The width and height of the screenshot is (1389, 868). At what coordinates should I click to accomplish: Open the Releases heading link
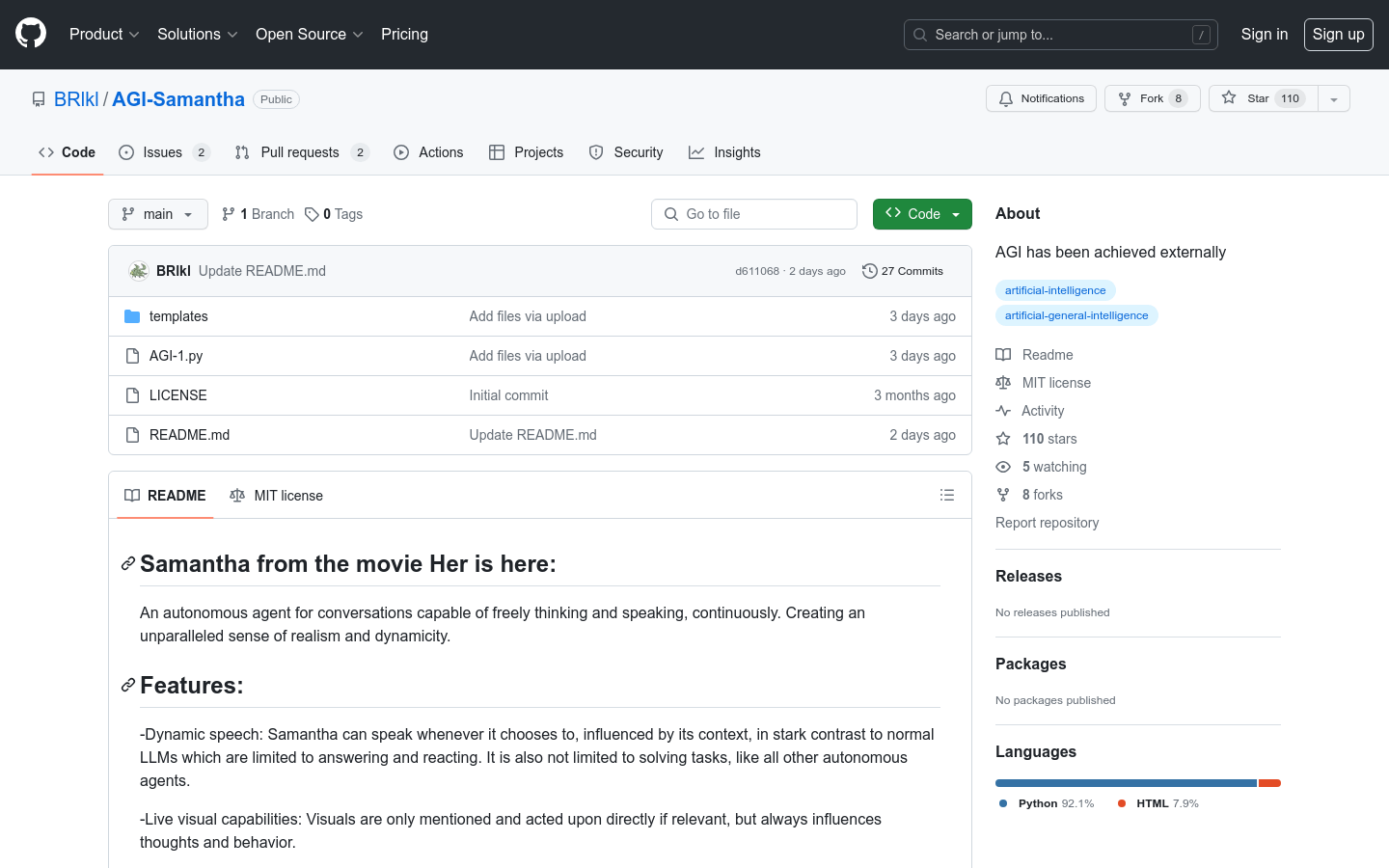click(x=1028, y=576)
